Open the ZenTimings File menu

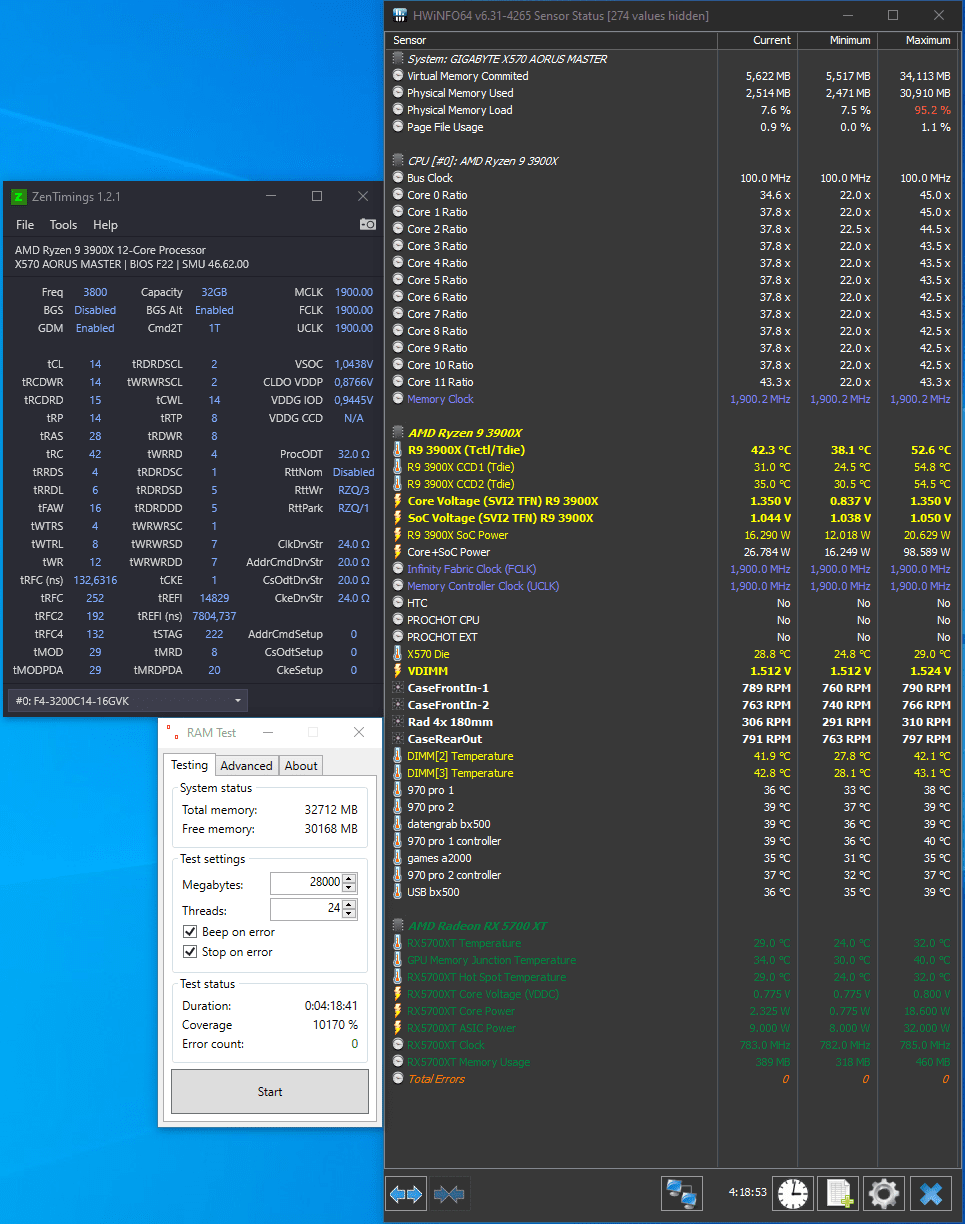tap(25, 225)
